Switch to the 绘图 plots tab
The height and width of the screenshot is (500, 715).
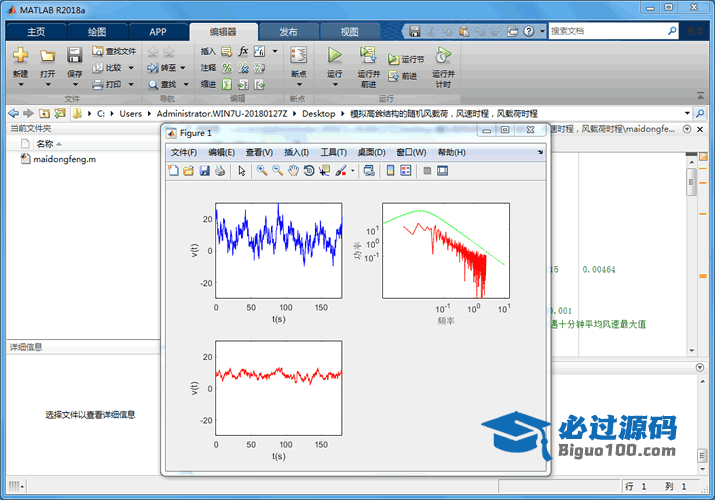point(97,32)
